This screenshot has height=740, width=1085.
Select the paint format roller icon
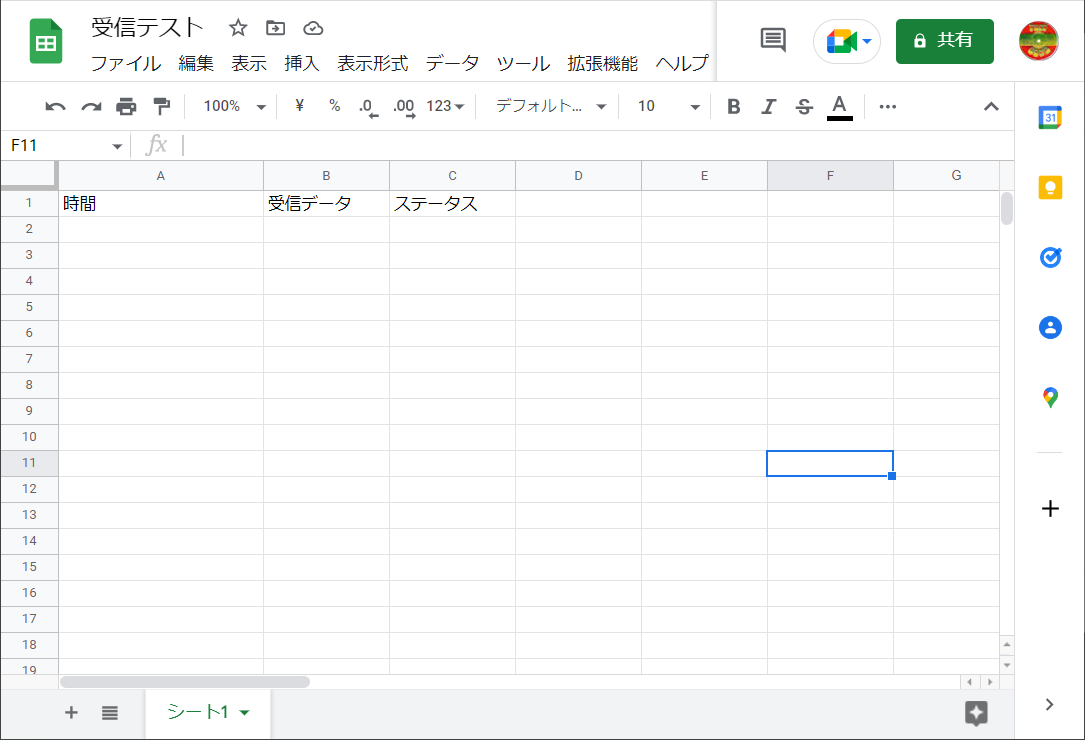161,106
